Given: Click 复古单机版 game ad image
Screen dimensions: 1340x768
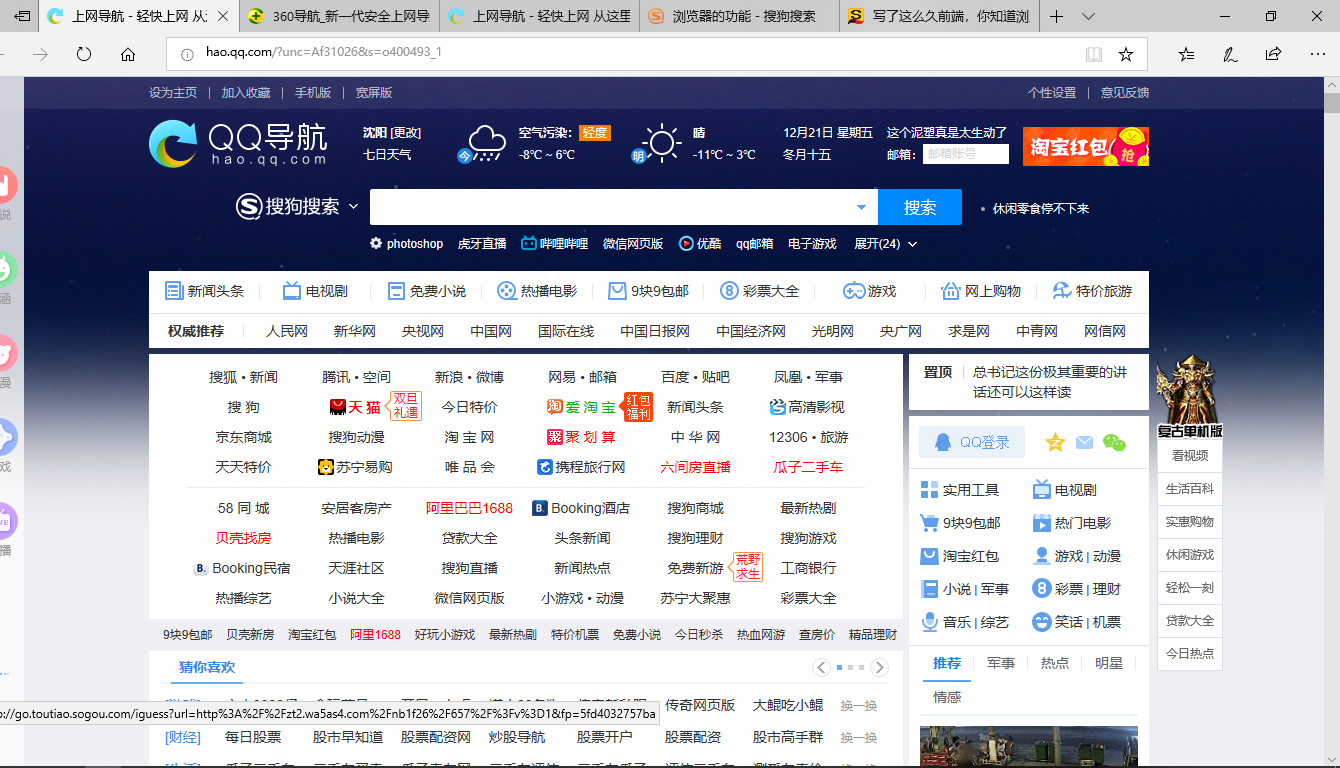Looking at the screenshot, I should [1189, 397].
